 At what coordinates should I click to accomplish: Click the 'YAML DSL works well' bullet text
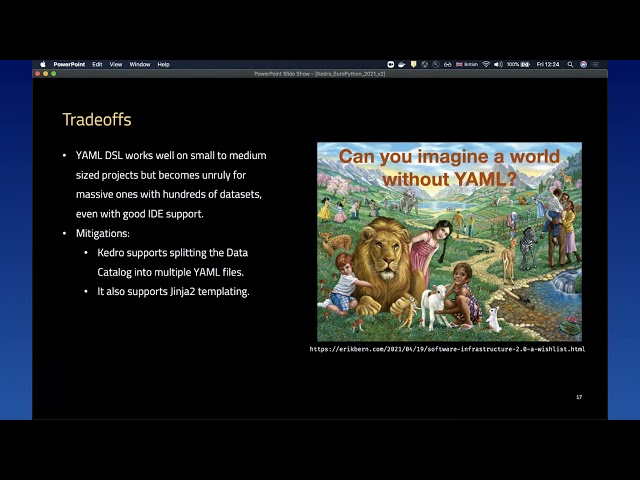[171, 184]
